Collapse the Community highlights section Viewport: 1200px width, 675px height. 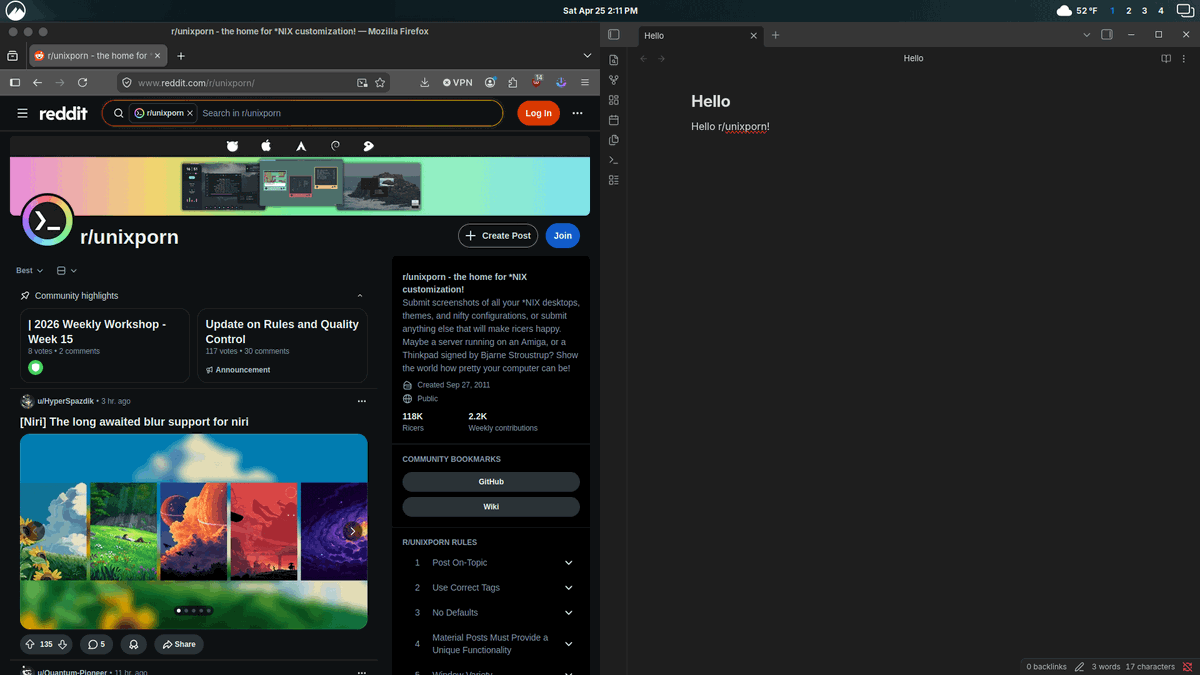(360, 295)
